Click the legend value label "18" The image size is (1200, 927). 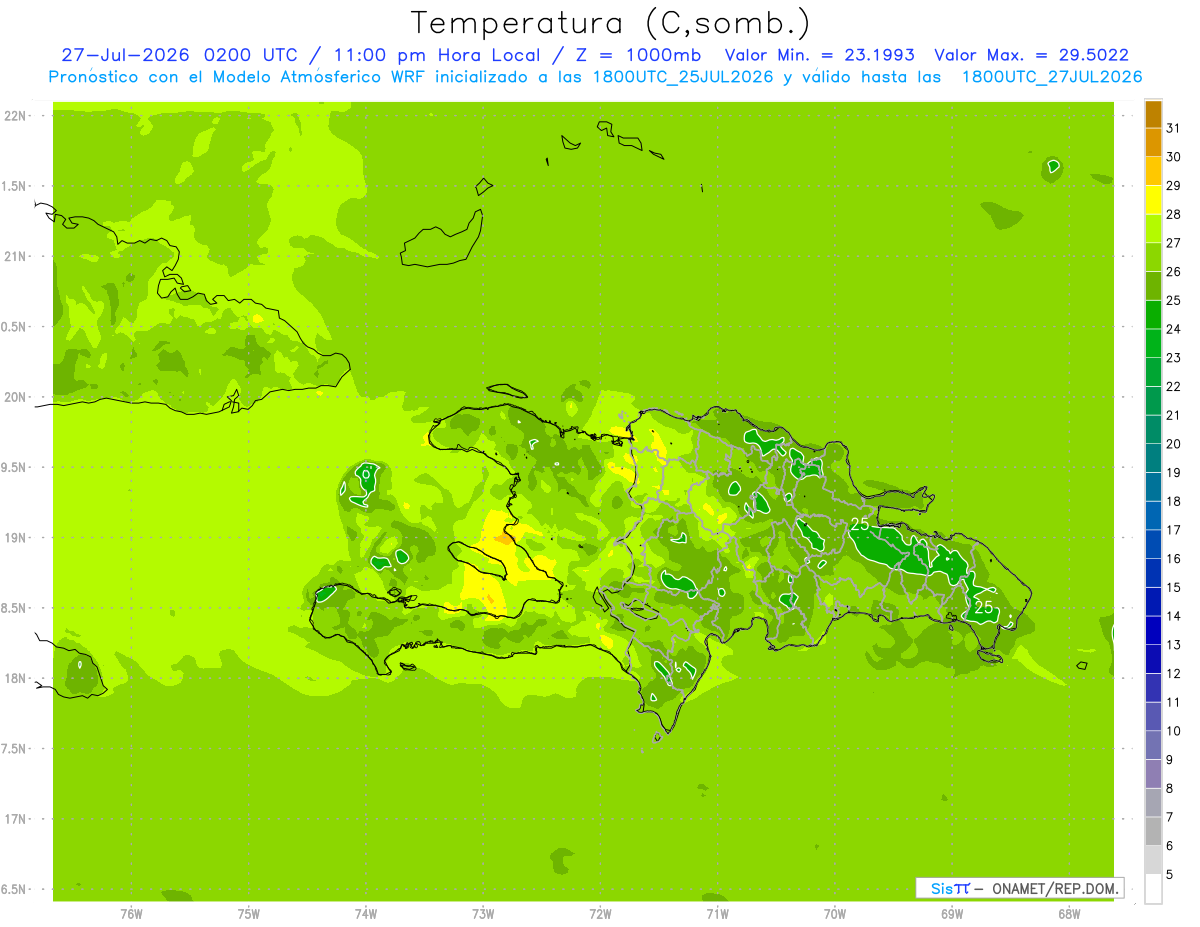point(1173,502)
